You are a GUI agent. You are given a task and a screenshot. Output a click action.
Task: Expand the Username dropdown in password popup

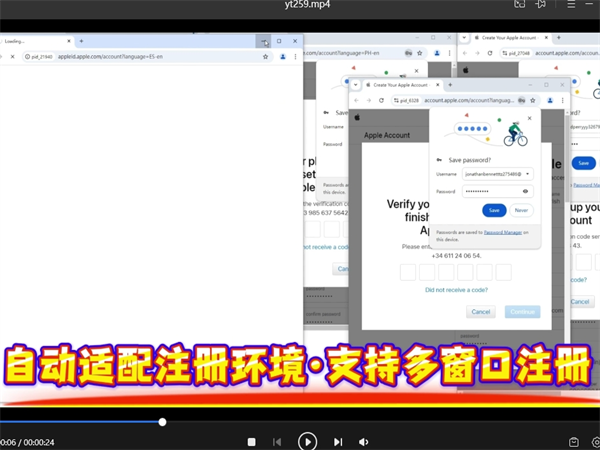[x=527, y=174]
